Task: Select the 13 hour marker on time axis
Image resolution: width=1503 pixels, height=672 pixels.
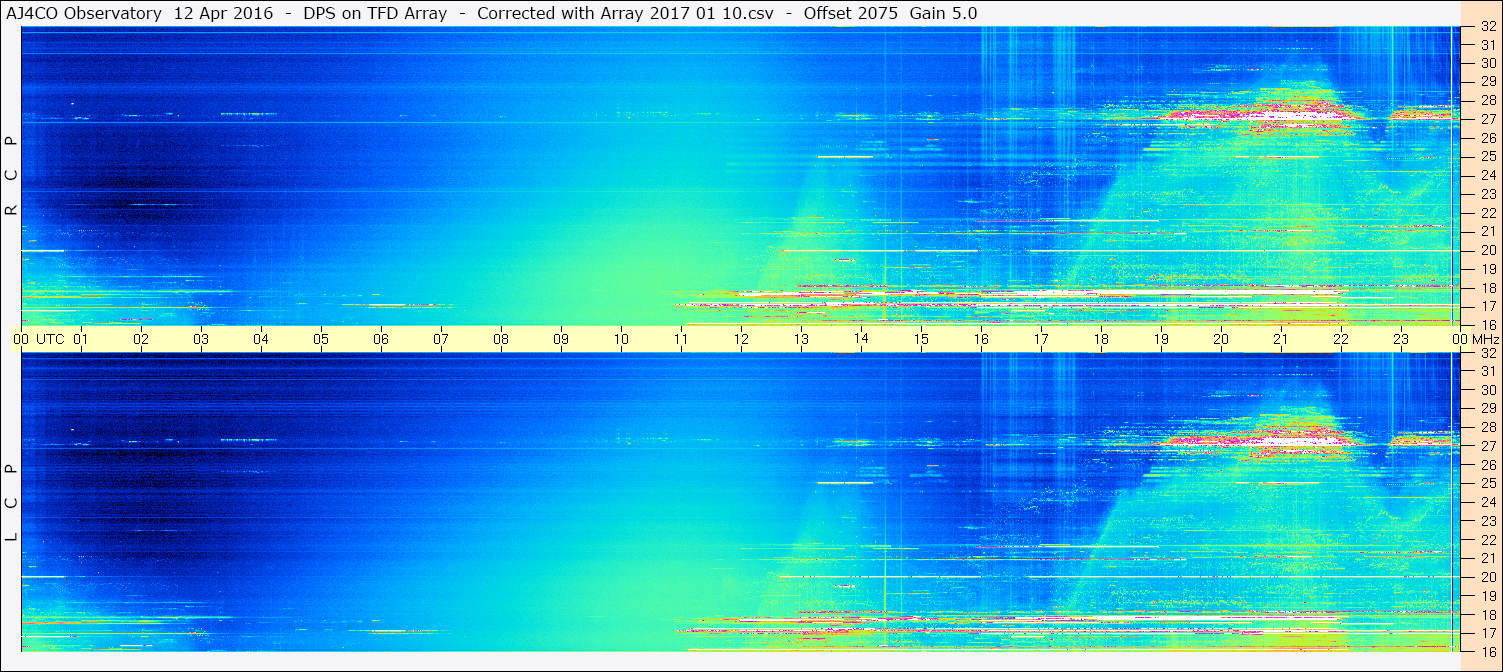Action: [801, 339]
